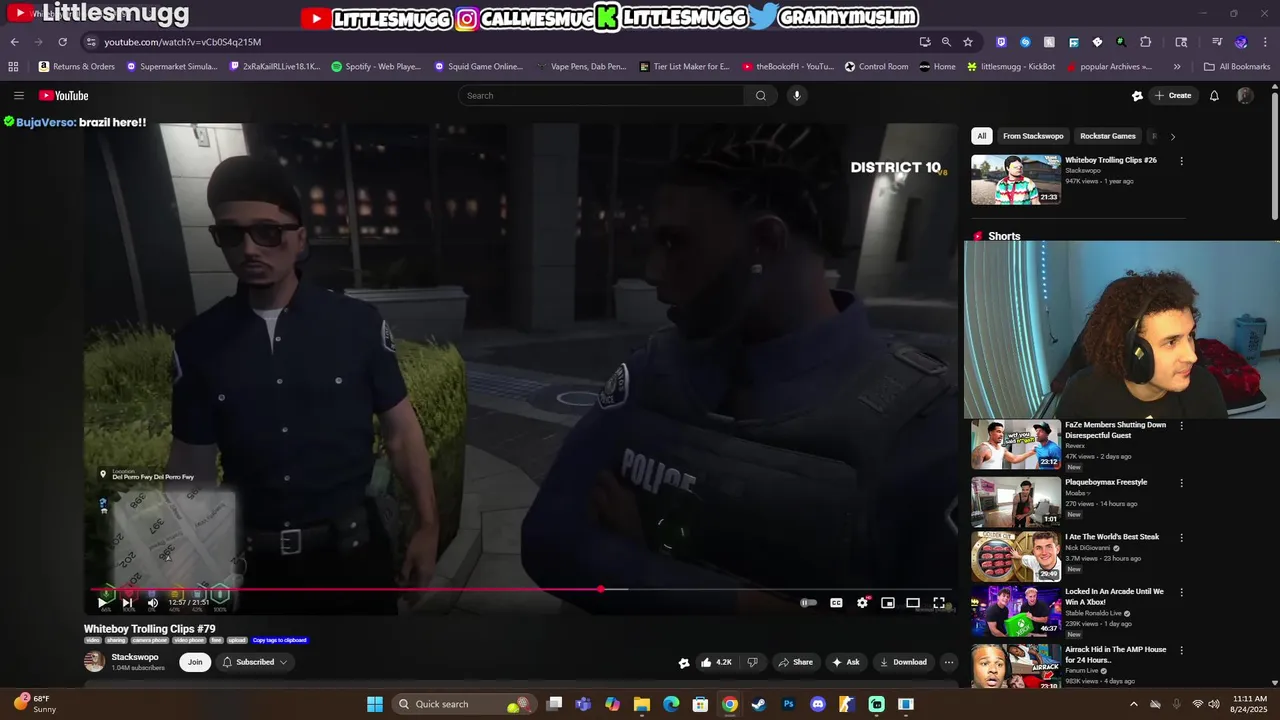
Task: Enable miniplayer mode
Action: click(887, 603)
